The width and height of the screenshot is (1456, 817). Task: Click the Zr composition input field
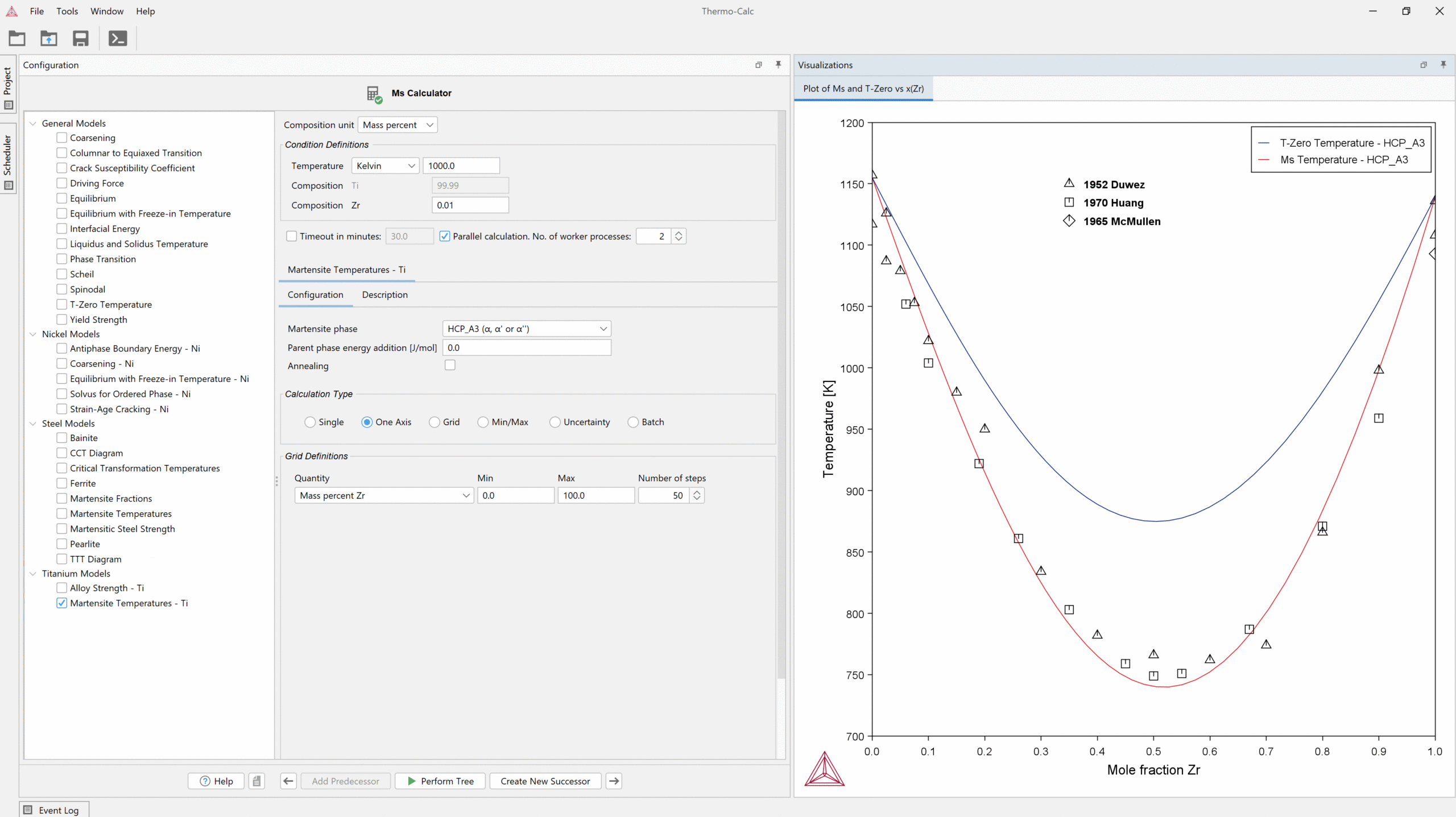470,205
